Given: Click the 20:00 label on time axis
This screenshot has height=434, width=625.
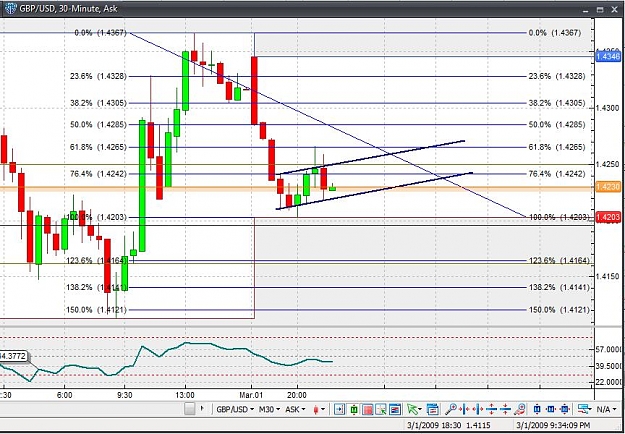Looking at the screenshot, I should coord(297,395).
